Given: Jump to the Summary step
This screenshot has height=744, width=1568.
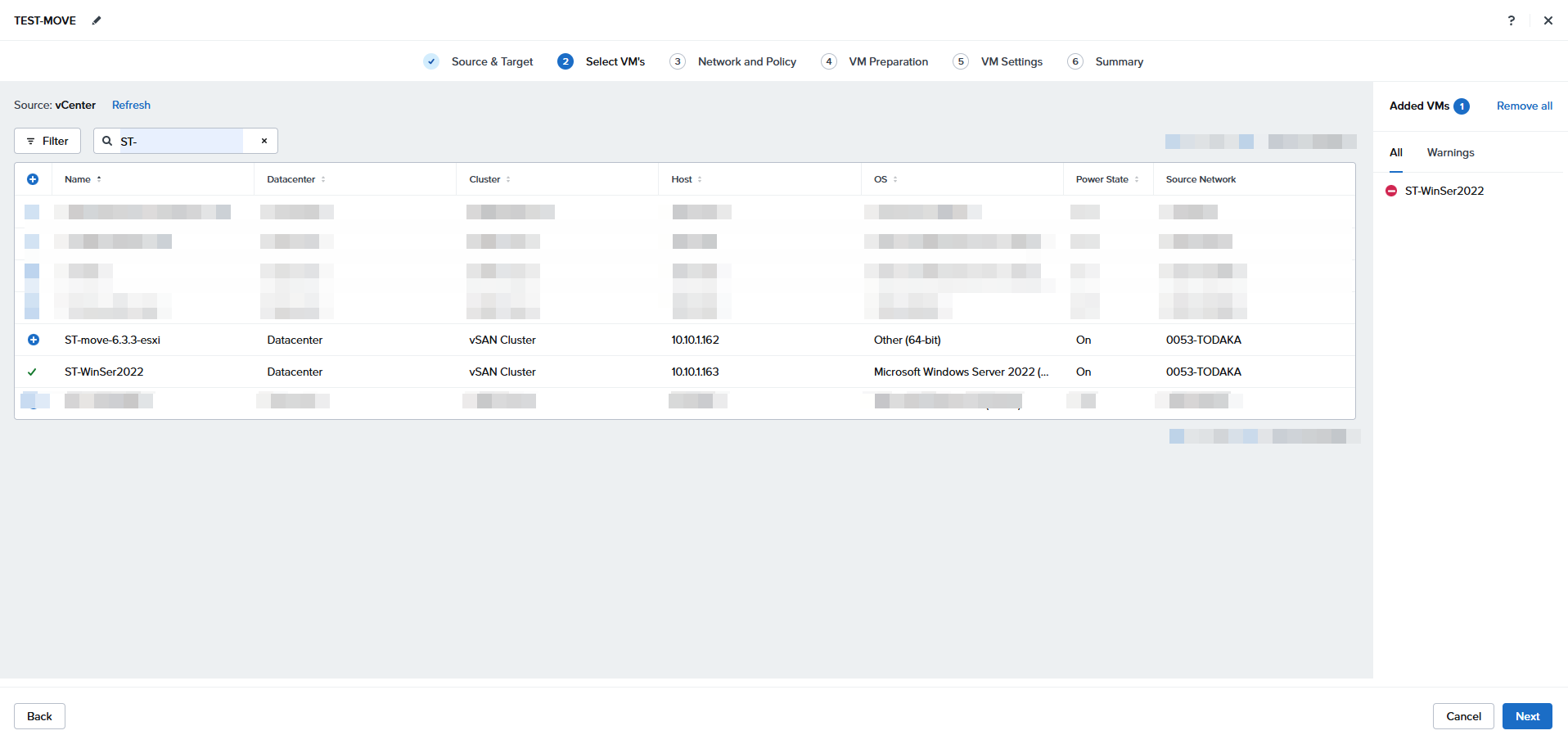Looking at the screenshot, I should tap(1105, 61).
